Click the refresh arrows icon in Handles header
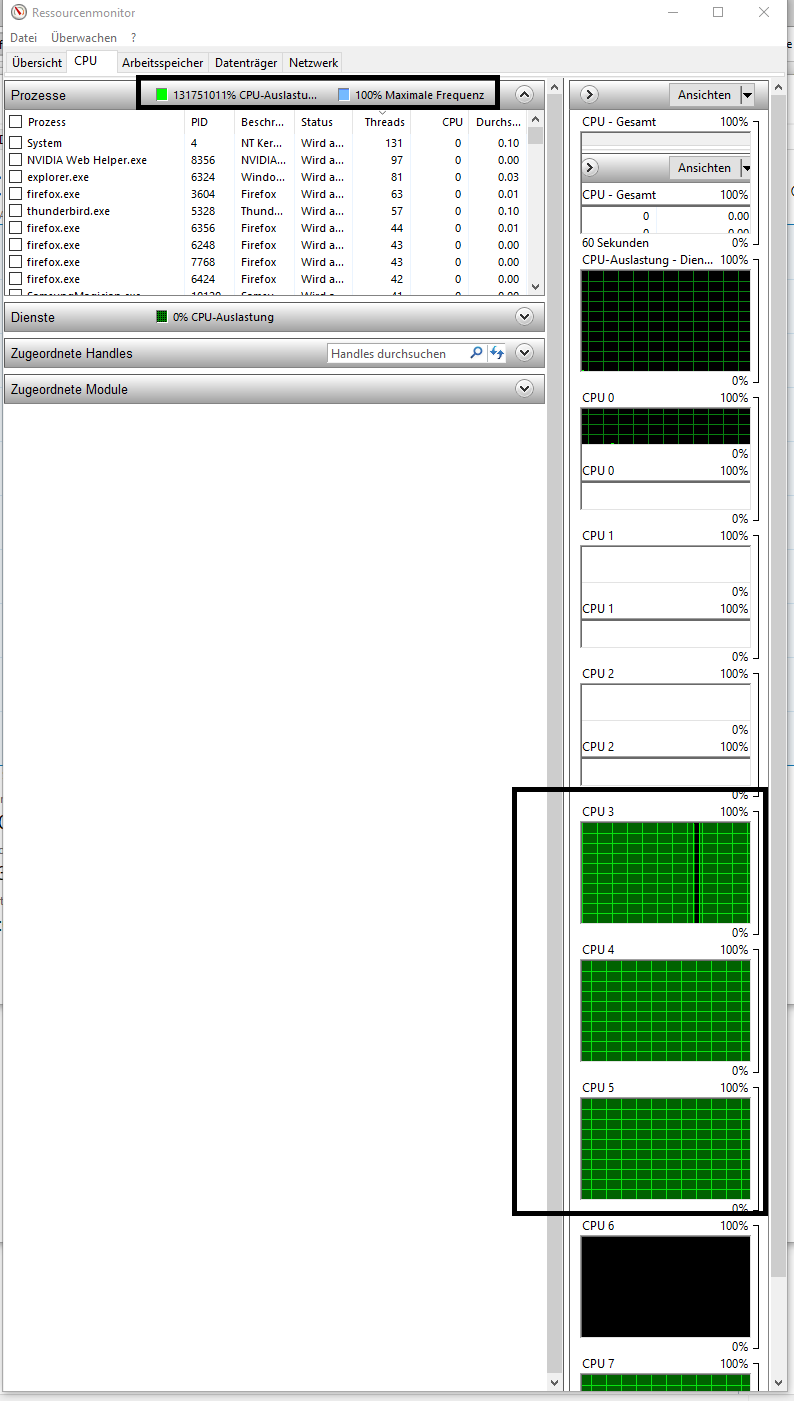Image resolution: width=794 pixels, height=1401 pixels. tap(497, 353)
